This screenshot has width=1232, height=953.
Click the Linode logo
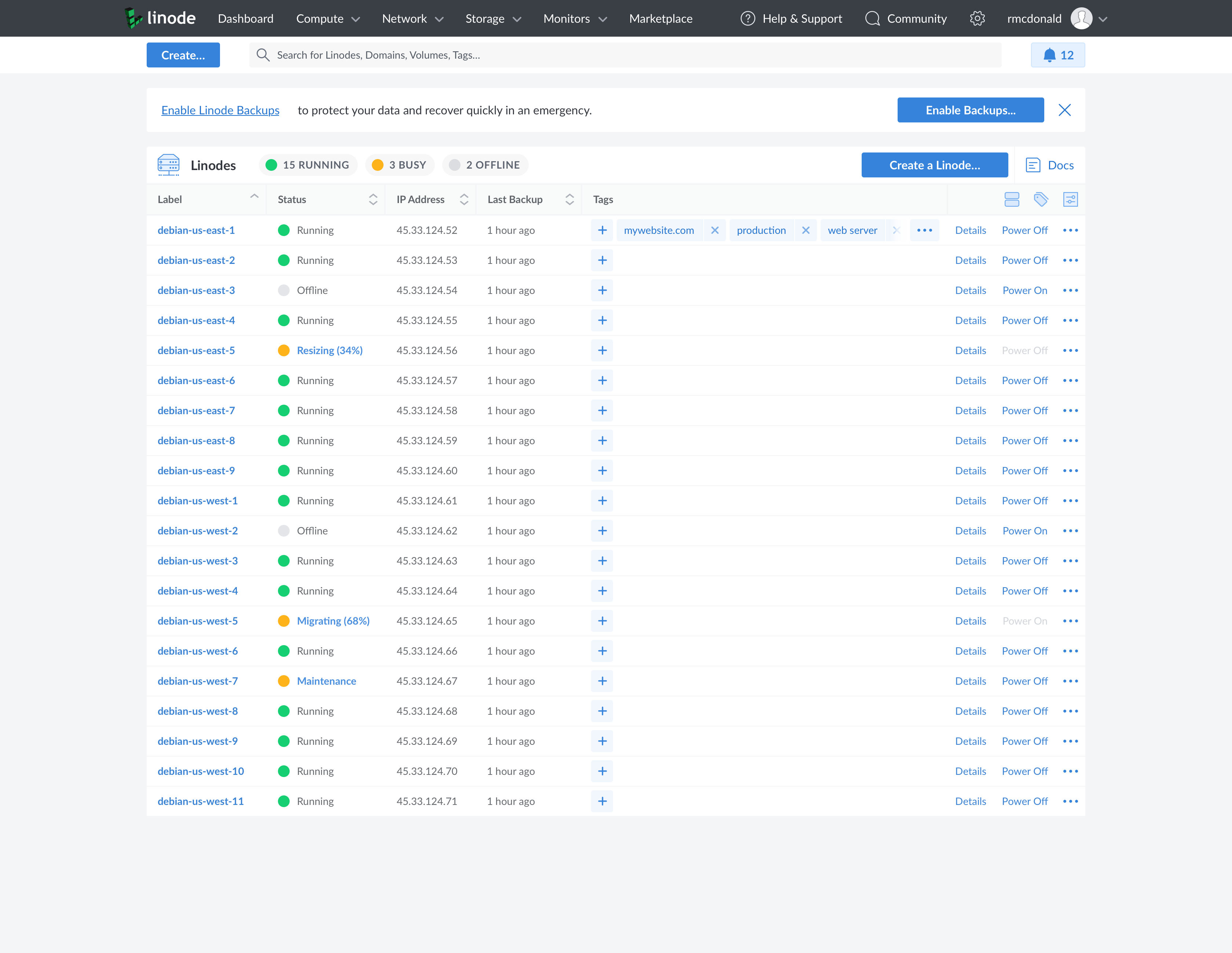click(x=159, y=19)
